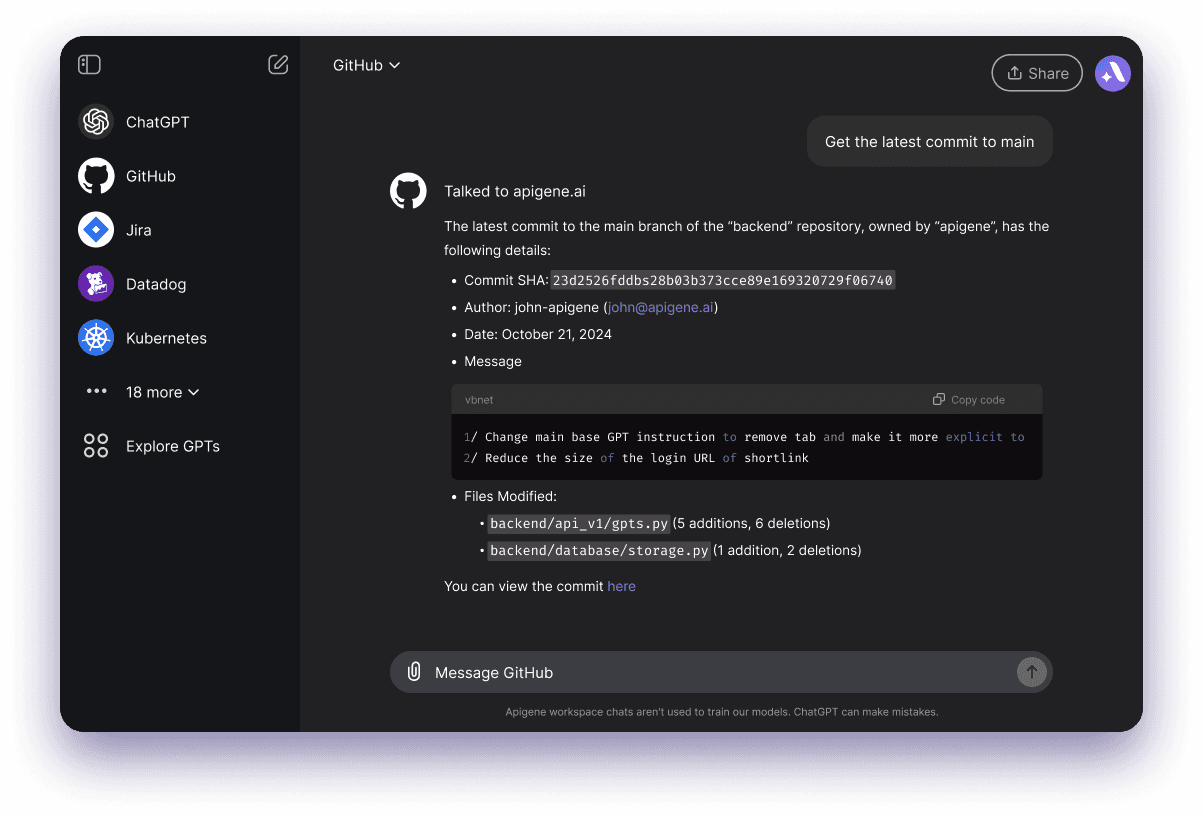The image size is (1203, 816).
Task: Select GitHub in the sidebar list
Action: click(x=151, y=176)
